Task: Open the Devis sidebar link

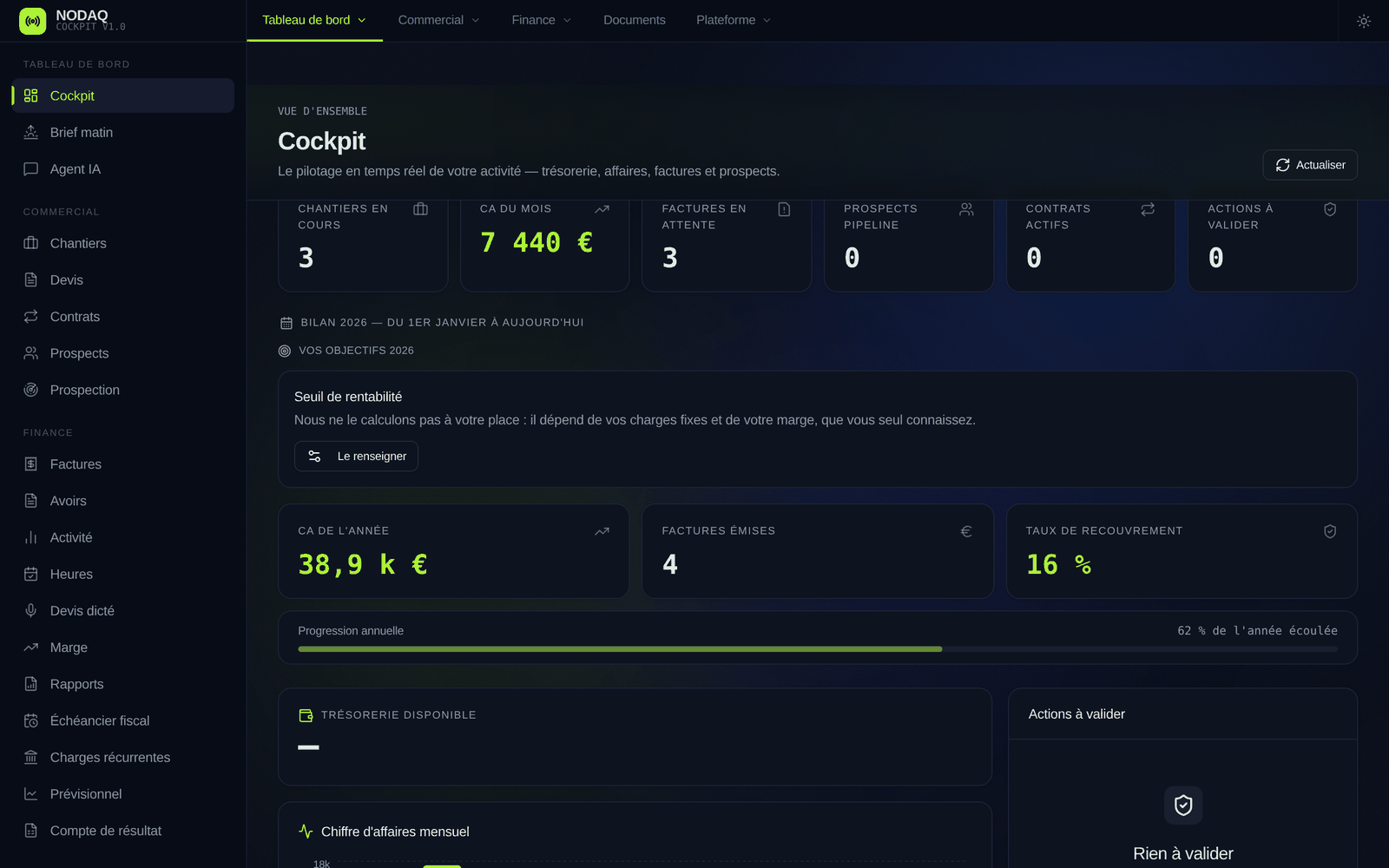Action: pyautogui.click(x=123, y=279)
